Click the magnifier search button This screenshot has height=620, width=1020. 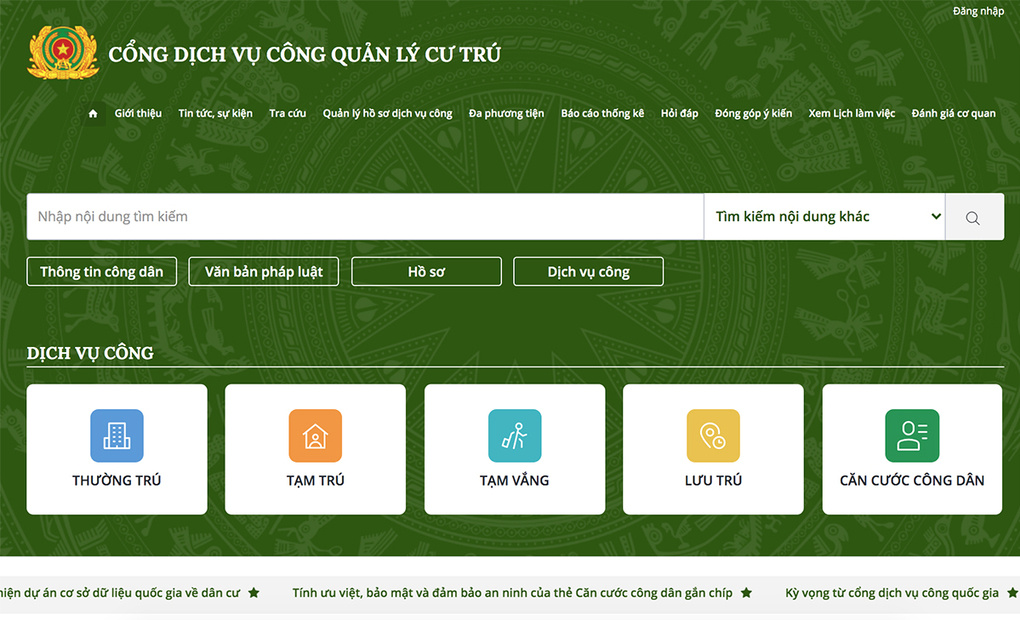(974, 217)
